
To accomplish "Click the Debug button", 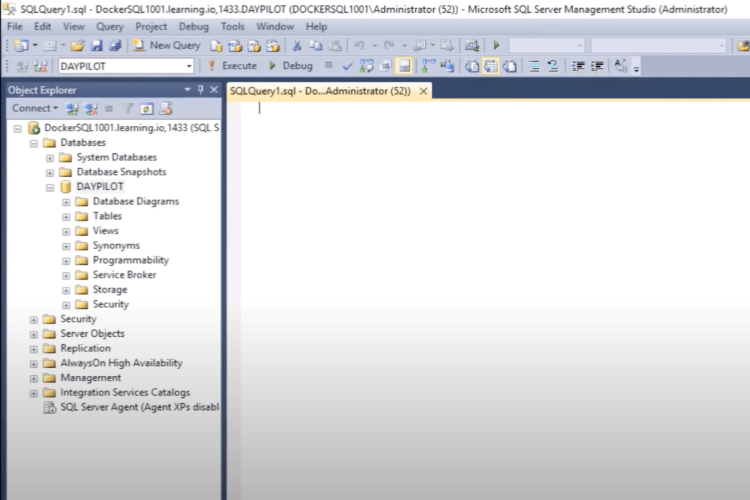I will click(291, 66).
